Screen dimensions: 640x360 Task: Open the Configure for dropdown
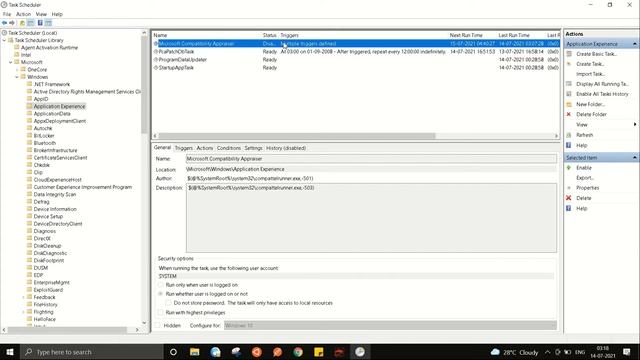[390, 326]
